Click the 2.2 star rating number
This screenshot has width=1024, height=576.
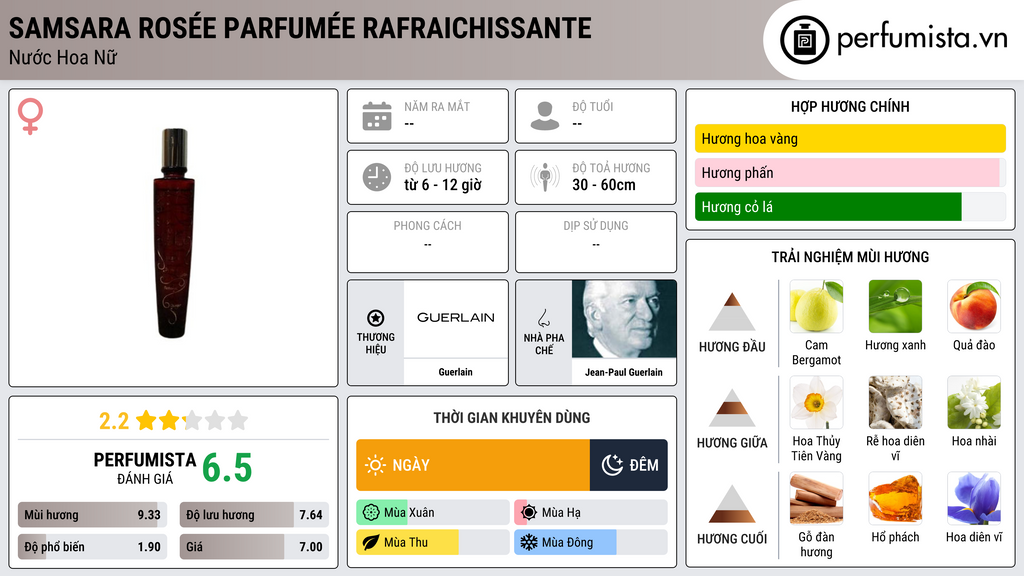(x=114, y=421)
